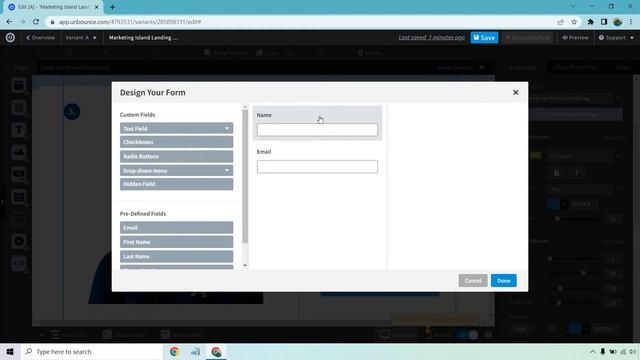Open the Chrome profile avatar

click(618, 22)
